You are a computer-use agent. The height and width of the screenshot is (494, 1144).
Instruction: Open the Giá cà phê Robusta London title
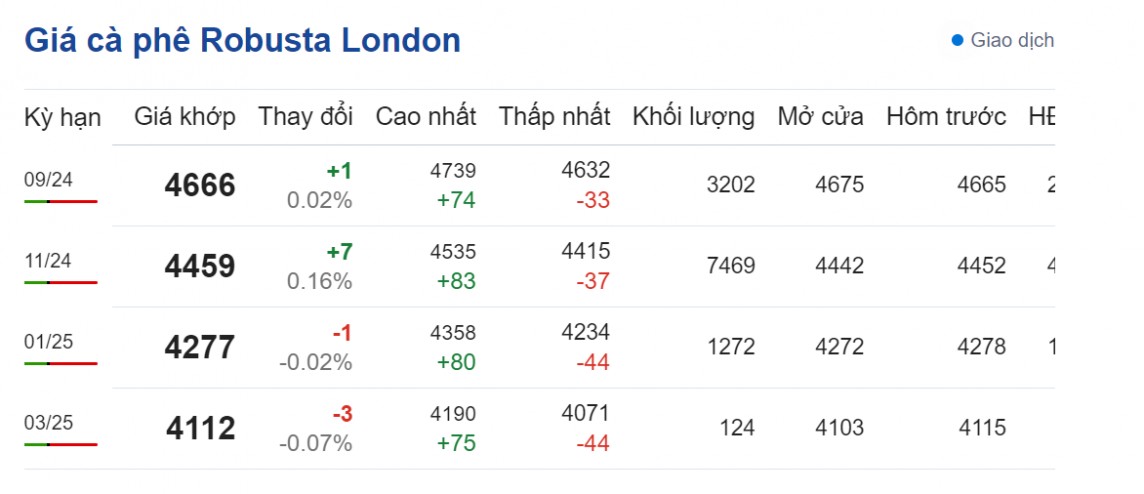point(242,41)
